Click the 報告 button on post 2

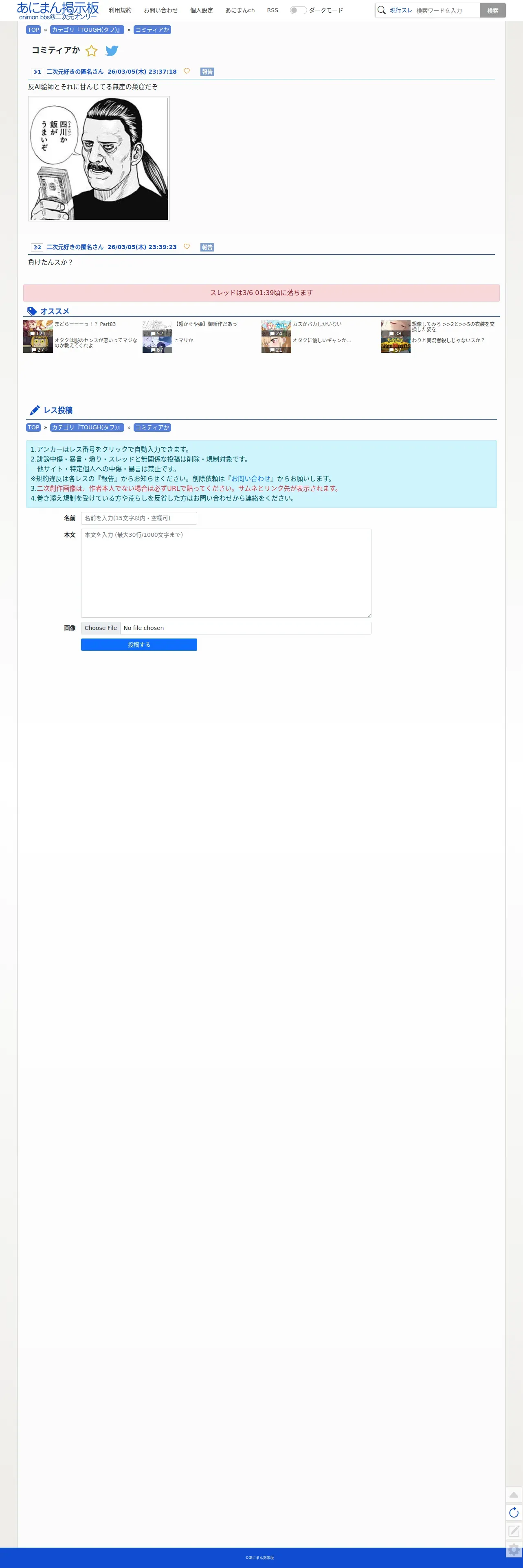pos(207,247)
